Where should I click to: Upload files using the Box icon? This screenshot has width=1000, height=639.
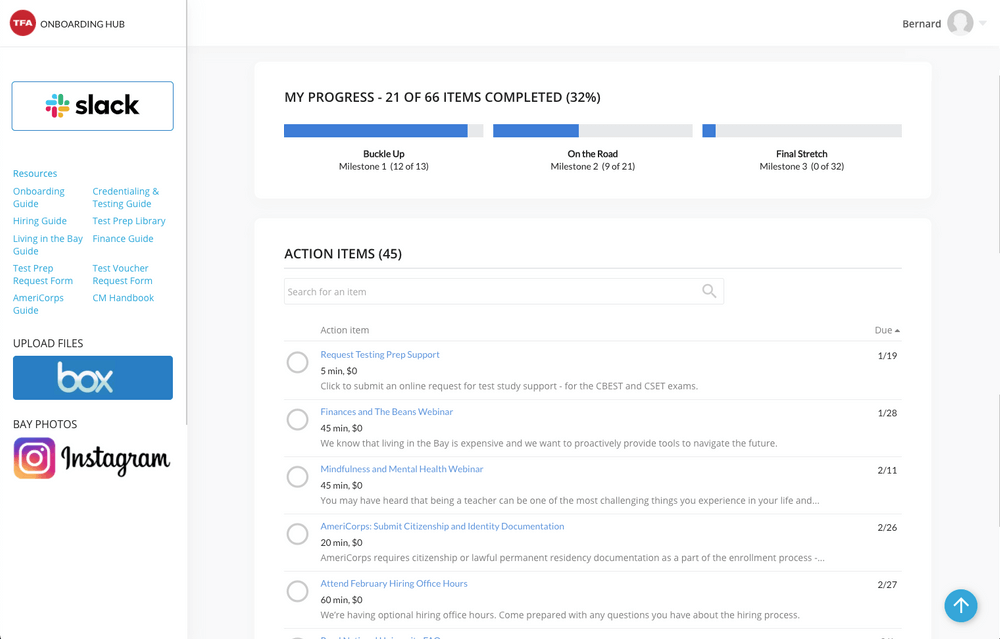click(x=92, y=377)
